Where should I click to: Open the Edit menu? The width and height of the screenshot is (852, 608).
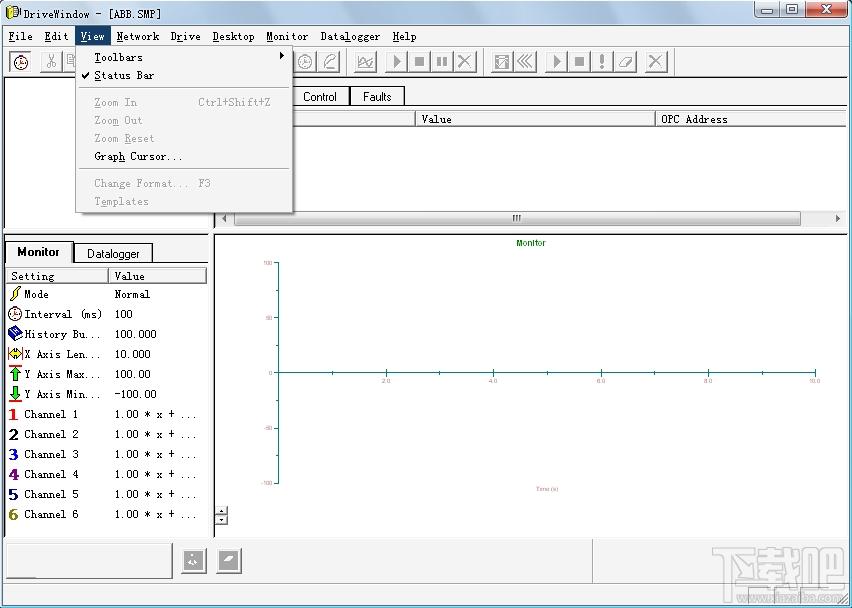click(x=57, y=36)
